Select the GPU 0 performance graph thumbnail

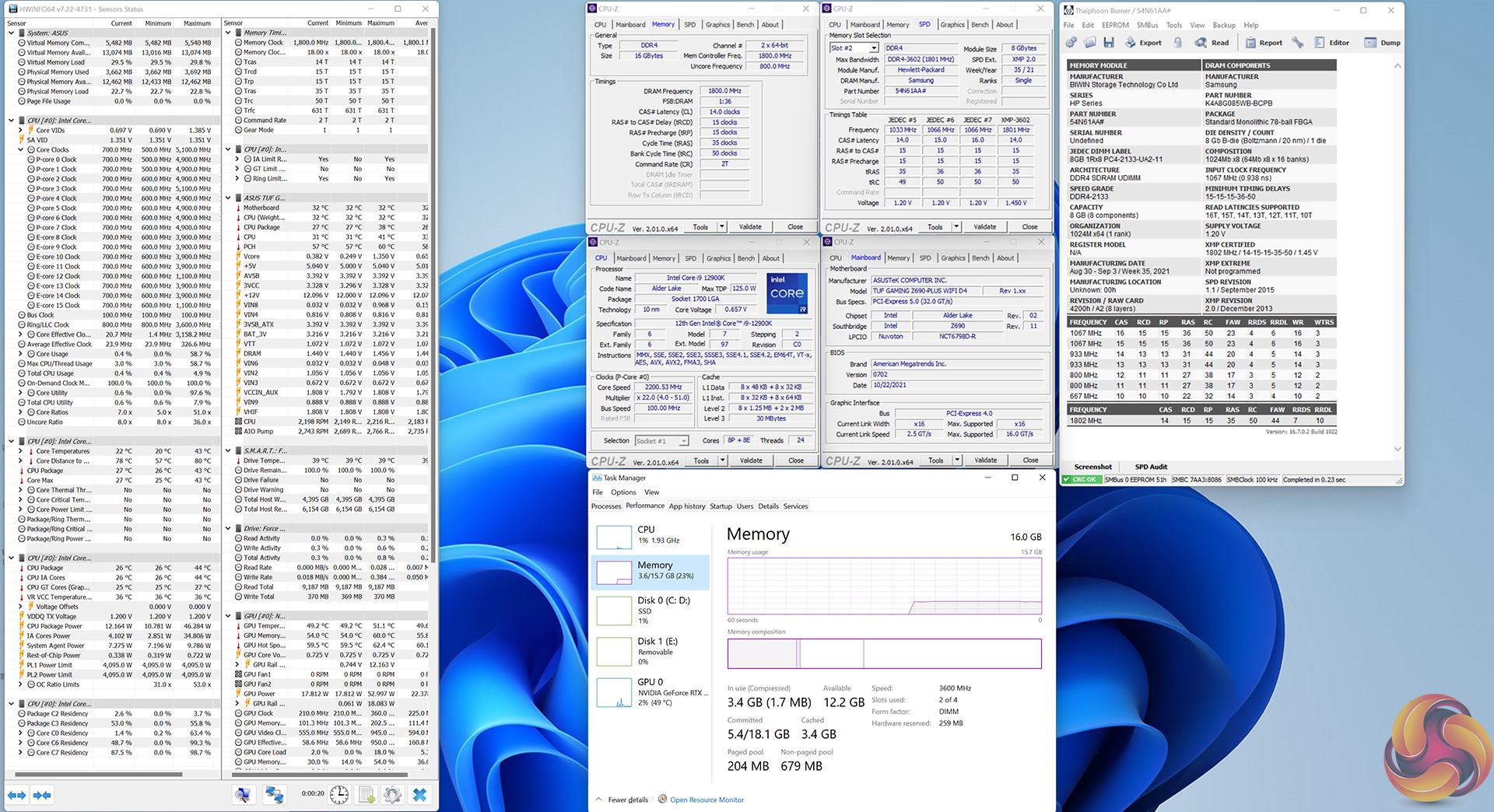point(614,692)
